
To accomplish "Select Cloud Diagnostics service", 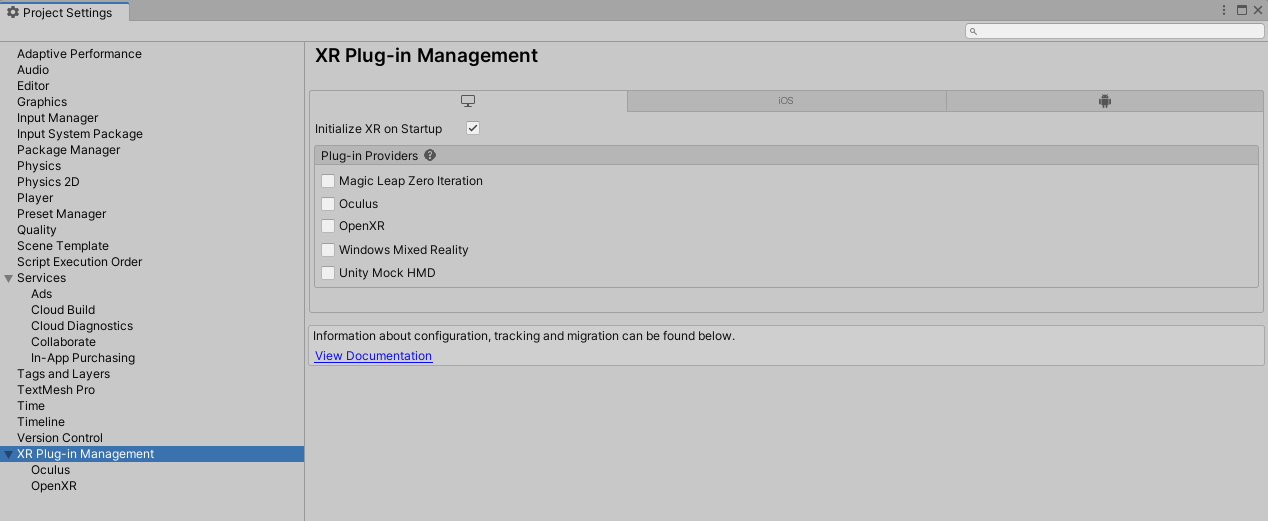I will pyautogui.click(x=82, y=326).
